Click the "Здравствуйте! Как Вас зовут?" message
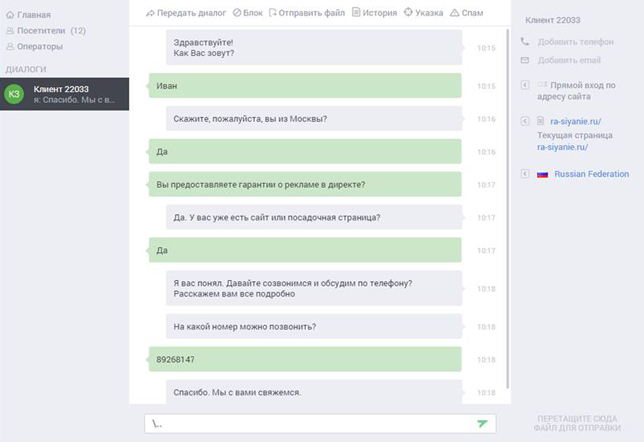This screenshot has width=644, height=442. coord(314,47)
